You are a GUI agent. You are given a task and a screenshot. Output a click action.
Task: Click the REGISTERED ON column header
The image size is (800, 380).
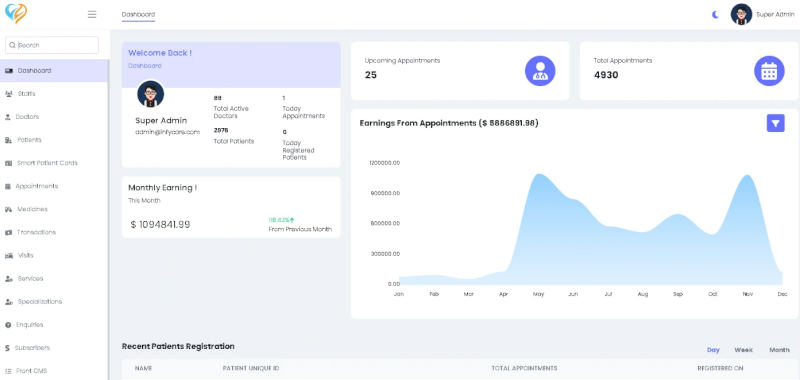pos(720,368)
